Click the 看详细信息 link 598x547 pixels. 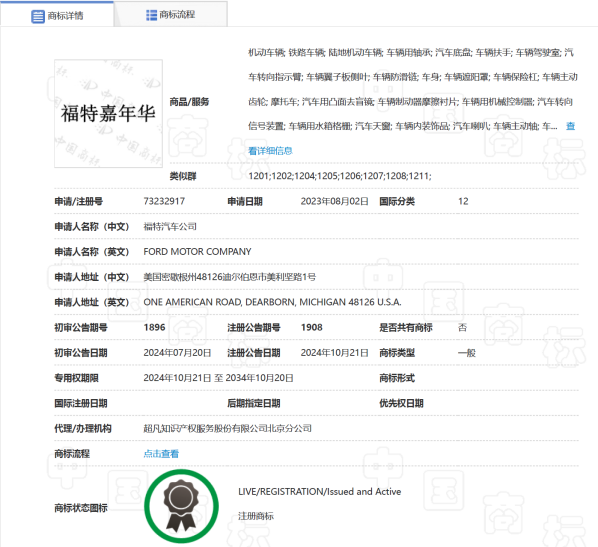pos(270,151)
